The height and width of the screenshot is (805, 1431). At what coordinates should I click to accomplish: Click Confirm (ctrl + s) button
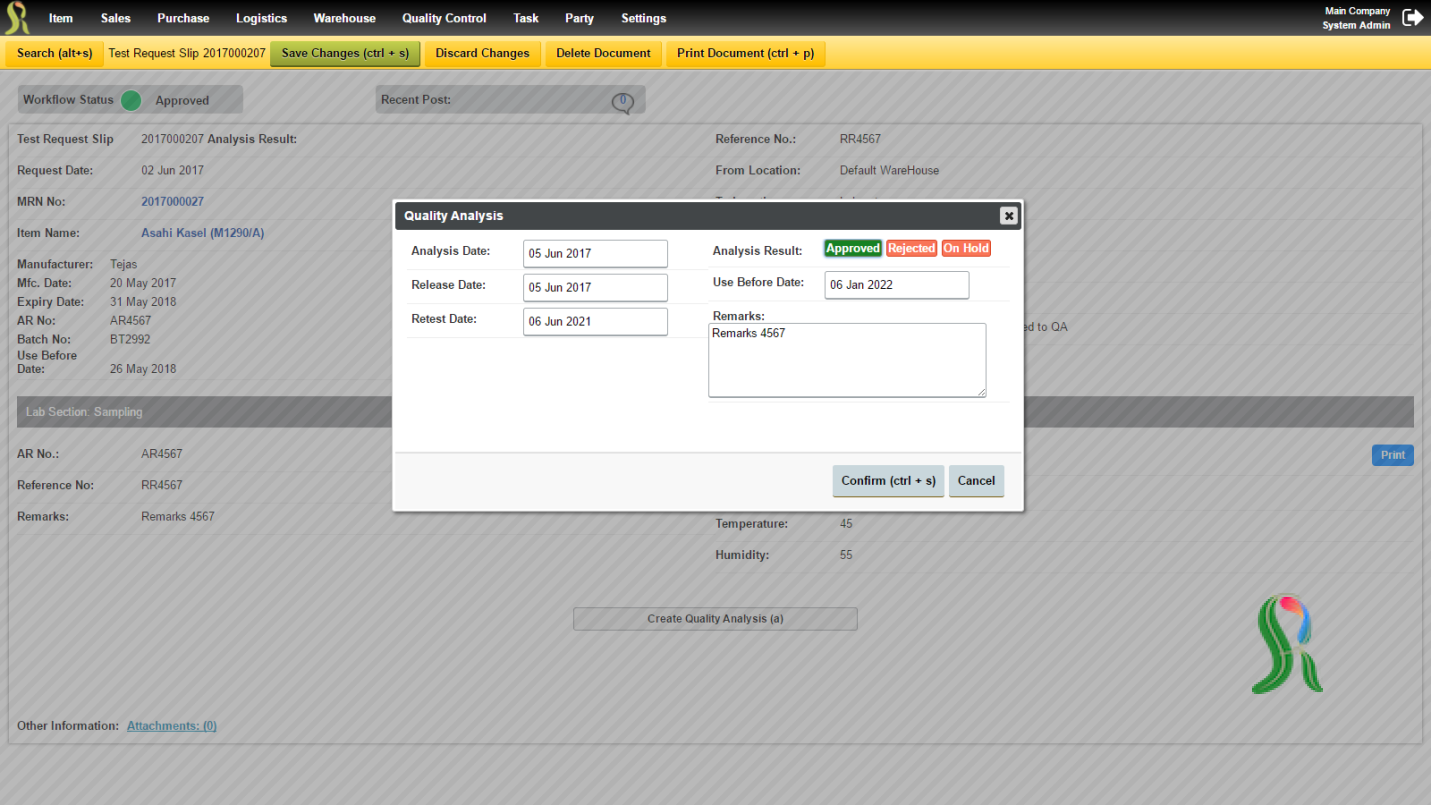[888, 481]
